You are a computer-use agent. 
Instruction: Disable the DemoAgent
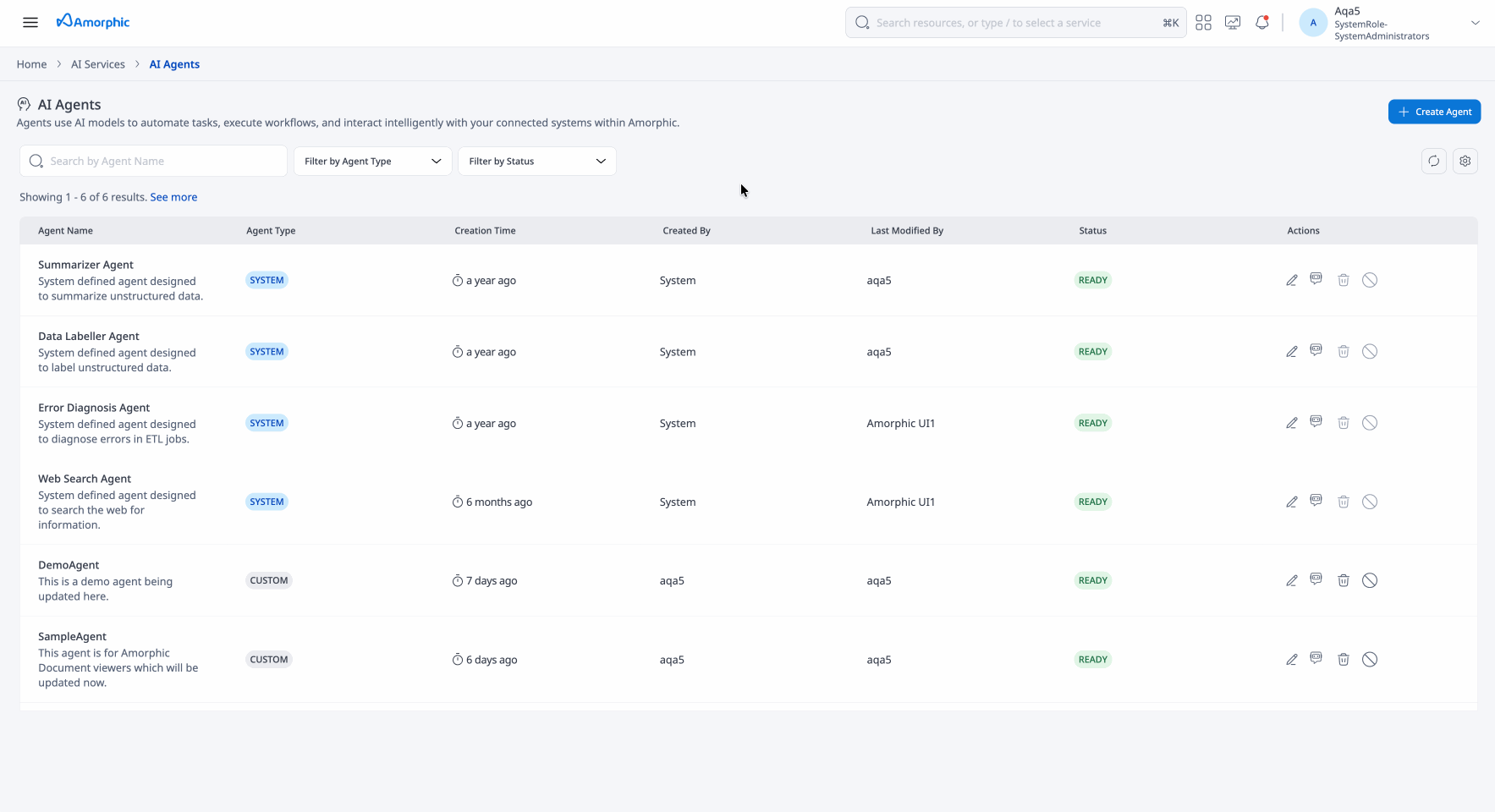pyautogui.click(x=1370, y=580)
